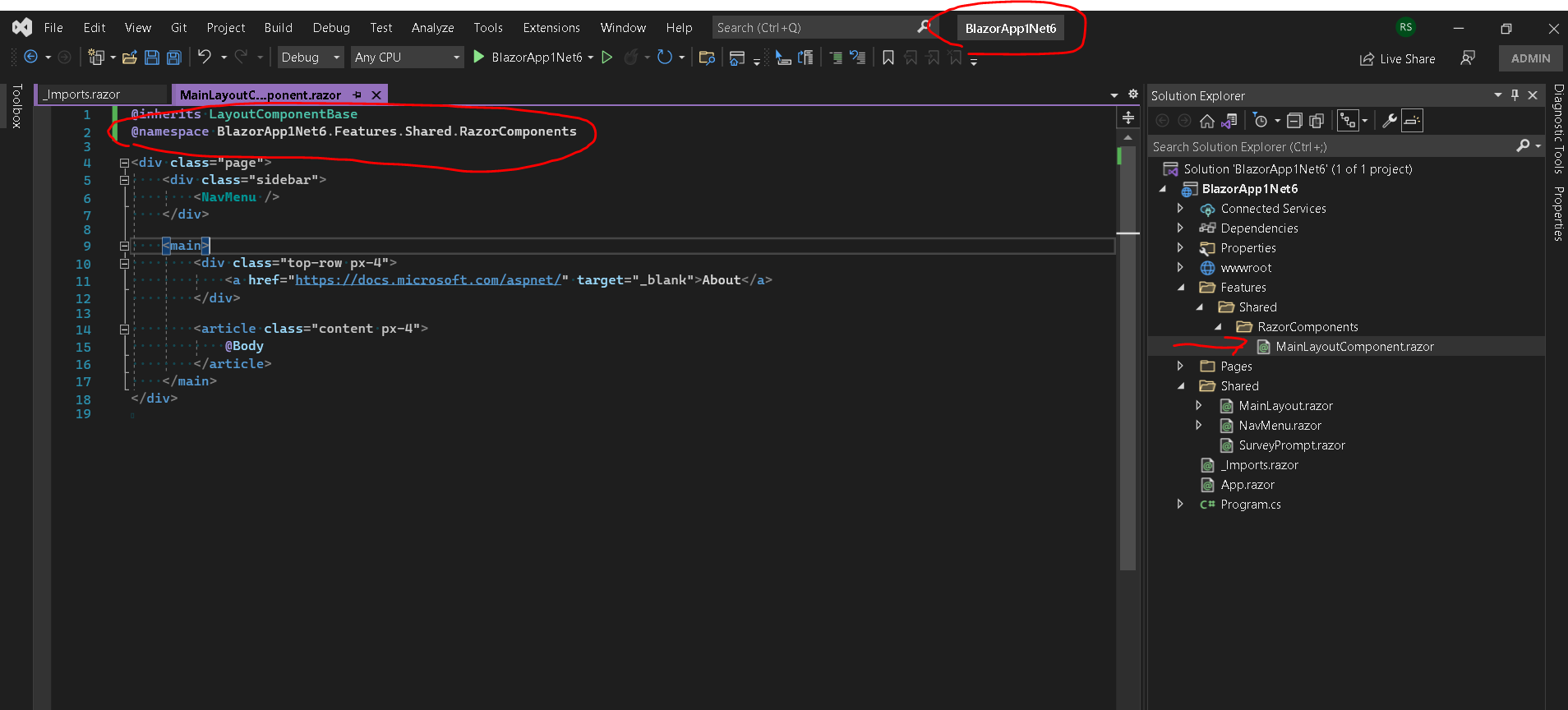Open the Git menu

178,27
